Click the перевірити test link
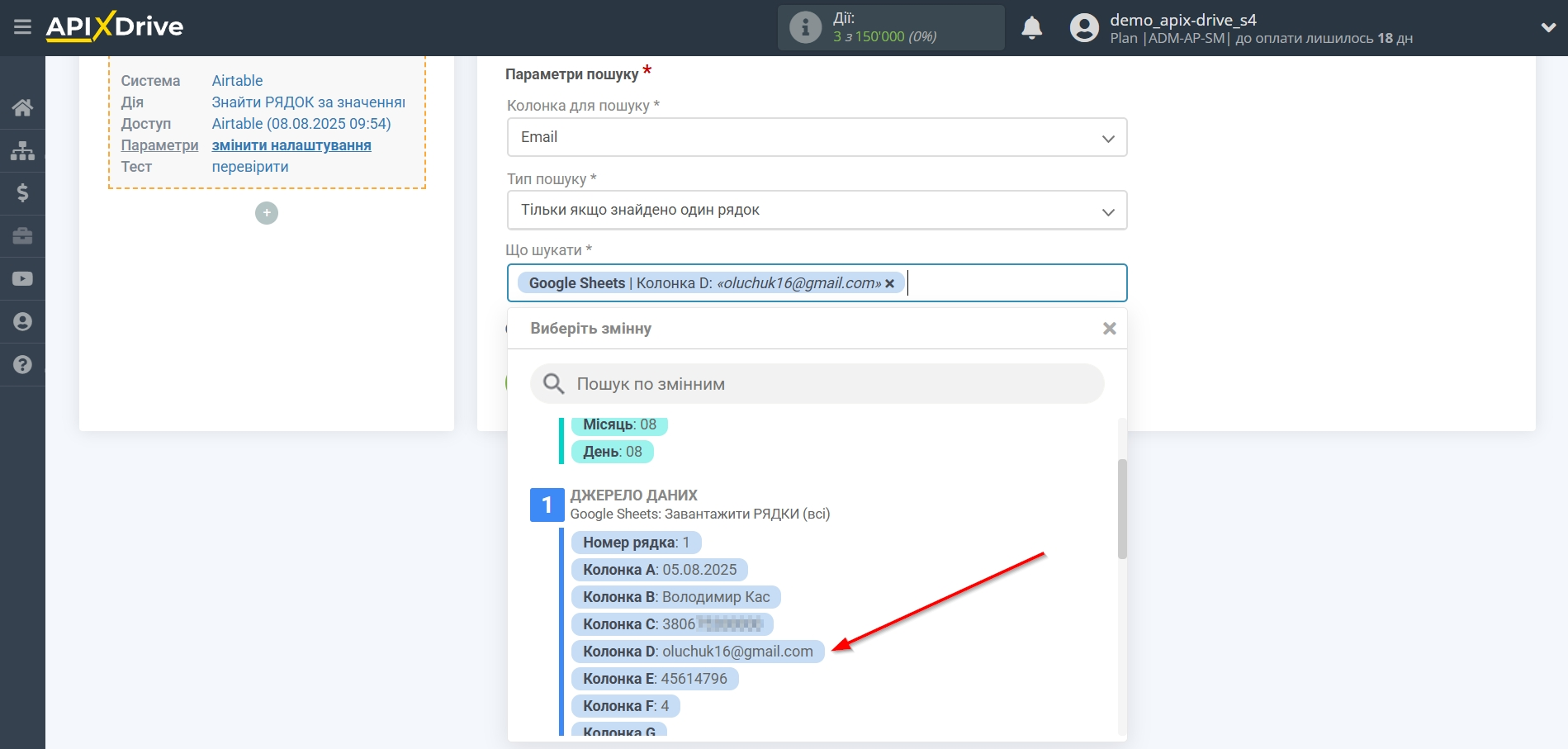The image size is (1568, 749). coord(250,167)
